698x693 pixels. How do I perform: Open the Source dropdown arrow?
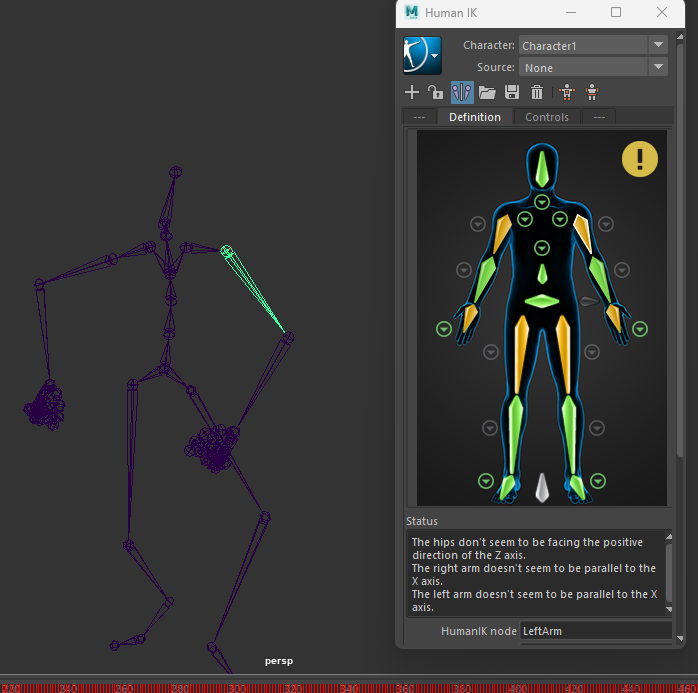[658, 67]
